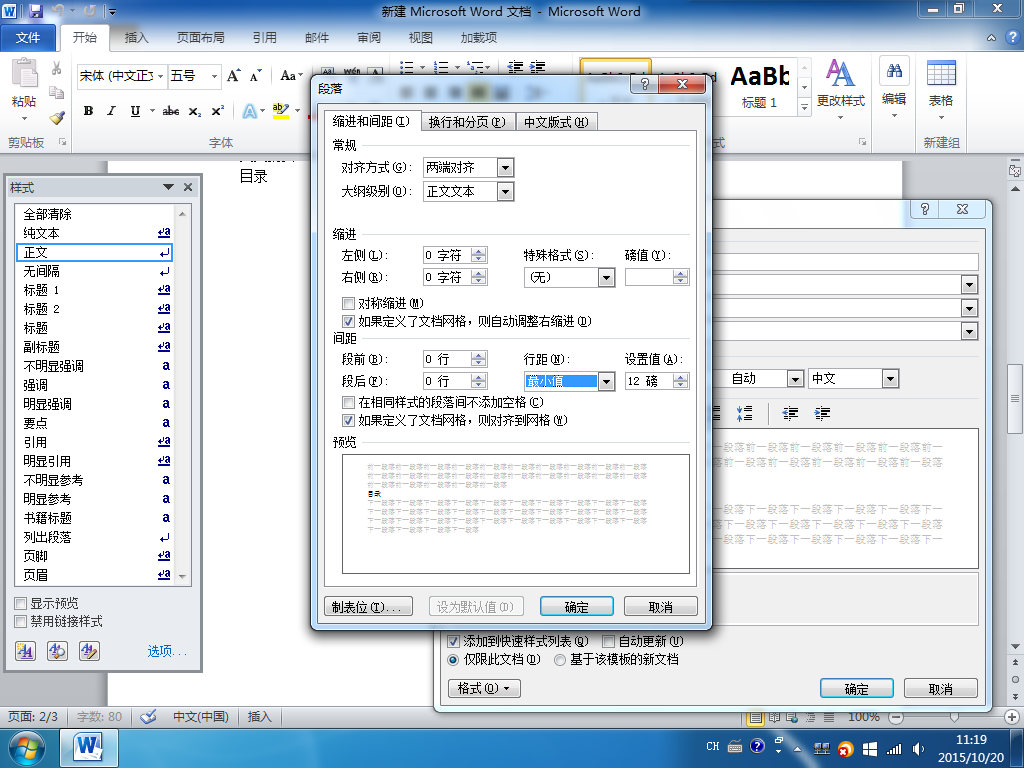This screenshot has width=1024, height=768.
Task: Enable the Automatically update checkbox
Action: [x=608, y=641]
